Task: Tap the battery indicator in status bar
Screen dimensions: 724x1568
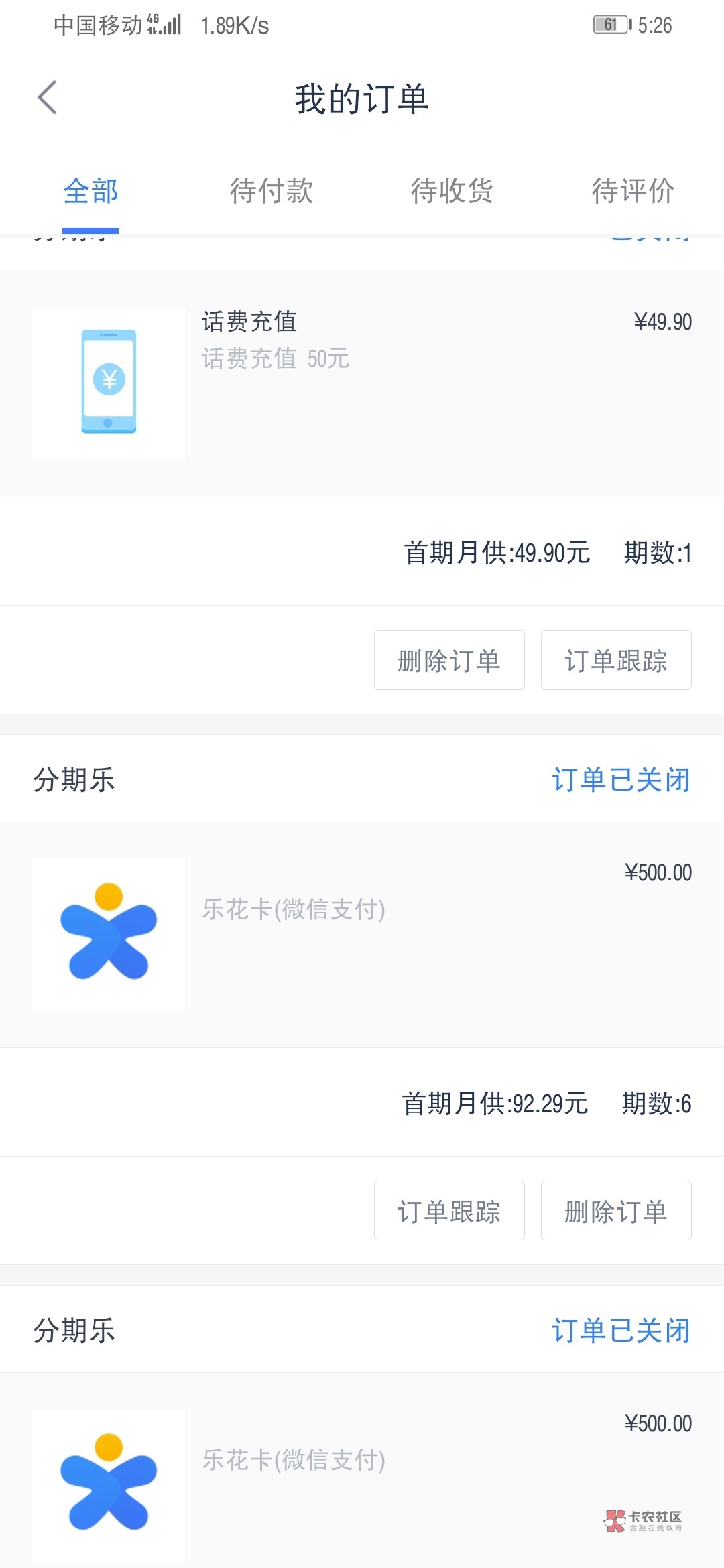Action: click(611, 25)
